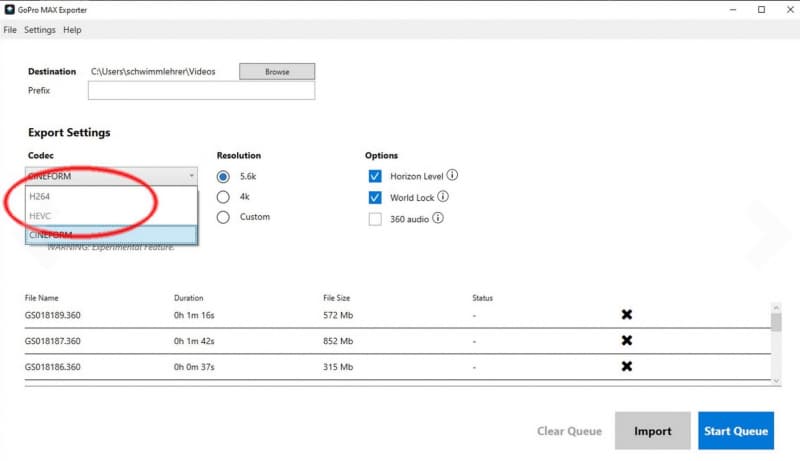Viewport: 800px width, 461px height.
Task: Click the duration 0h 1m 42s
Action: (x=194, y=341)
